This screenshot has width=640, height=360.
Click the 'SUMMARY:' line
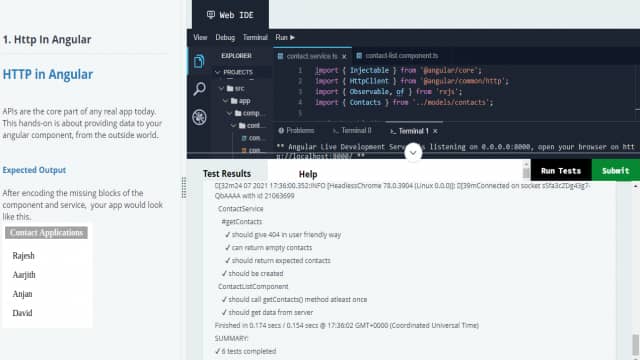[231, 338]
